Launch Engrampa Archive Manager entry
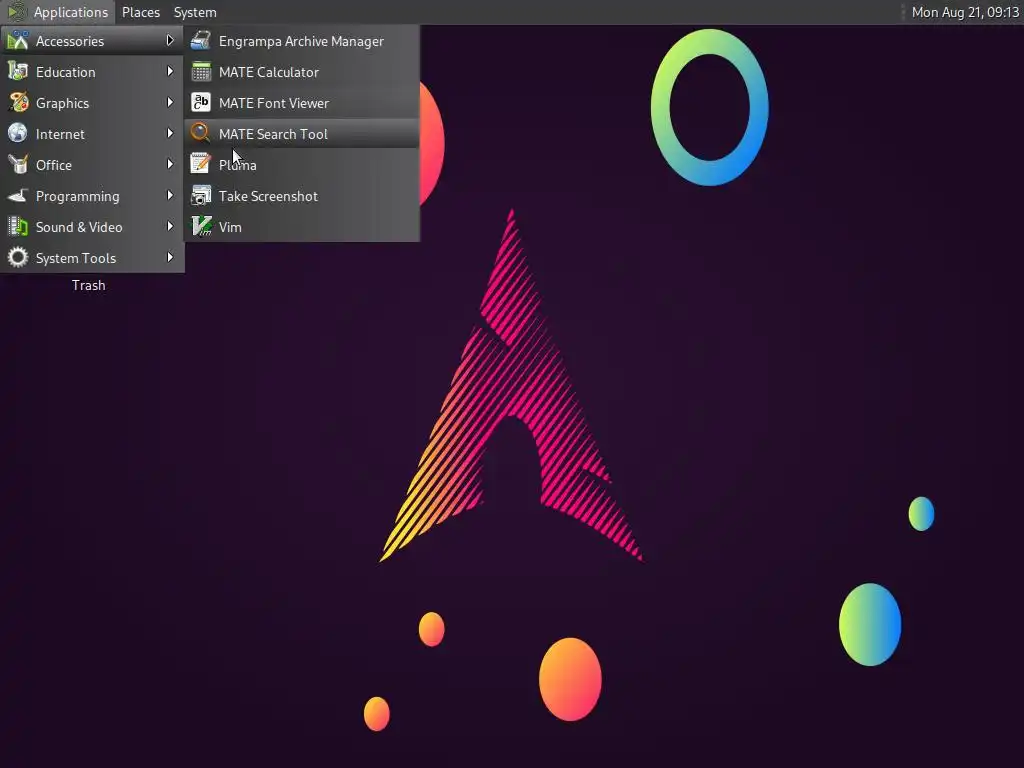This screenshot has width=1024, height=768. [302, 41]
